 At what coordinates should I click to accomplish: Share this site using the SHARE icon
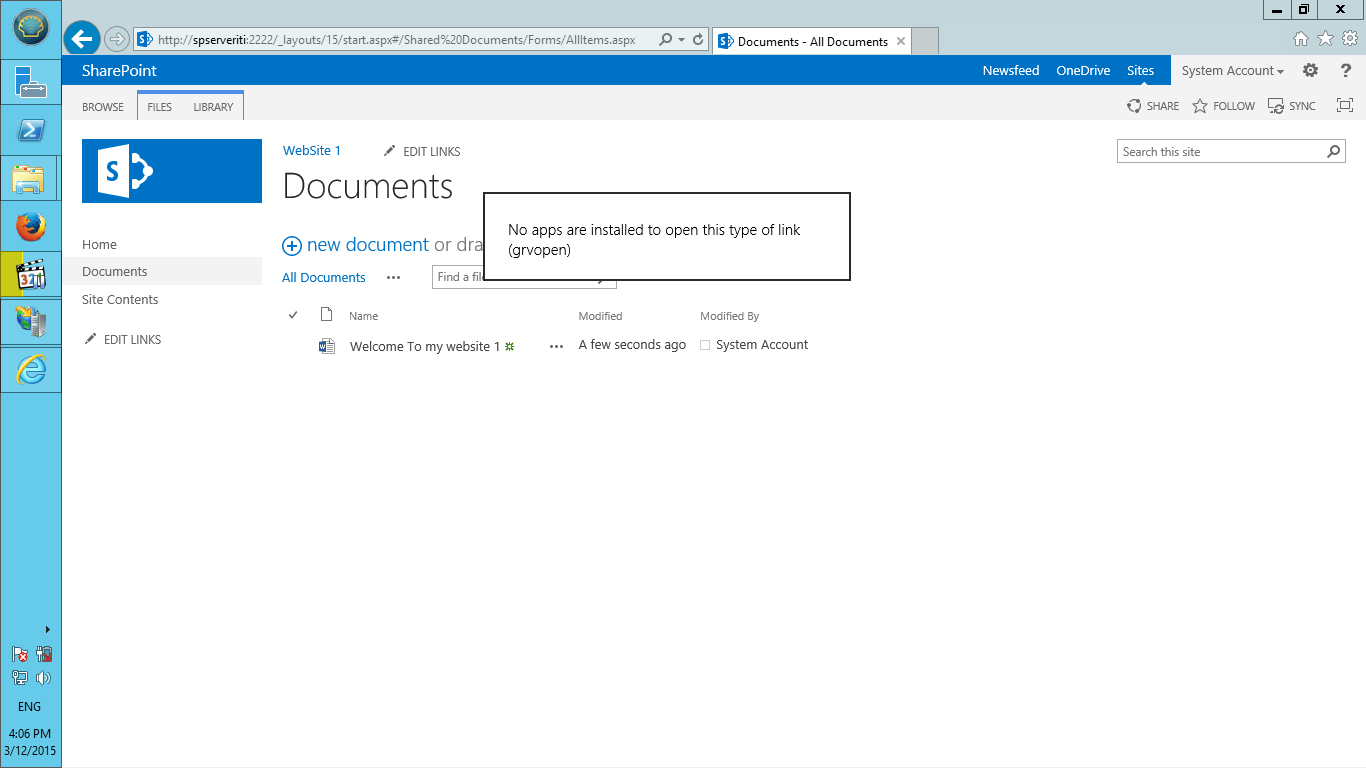[x=1153, y=106]
